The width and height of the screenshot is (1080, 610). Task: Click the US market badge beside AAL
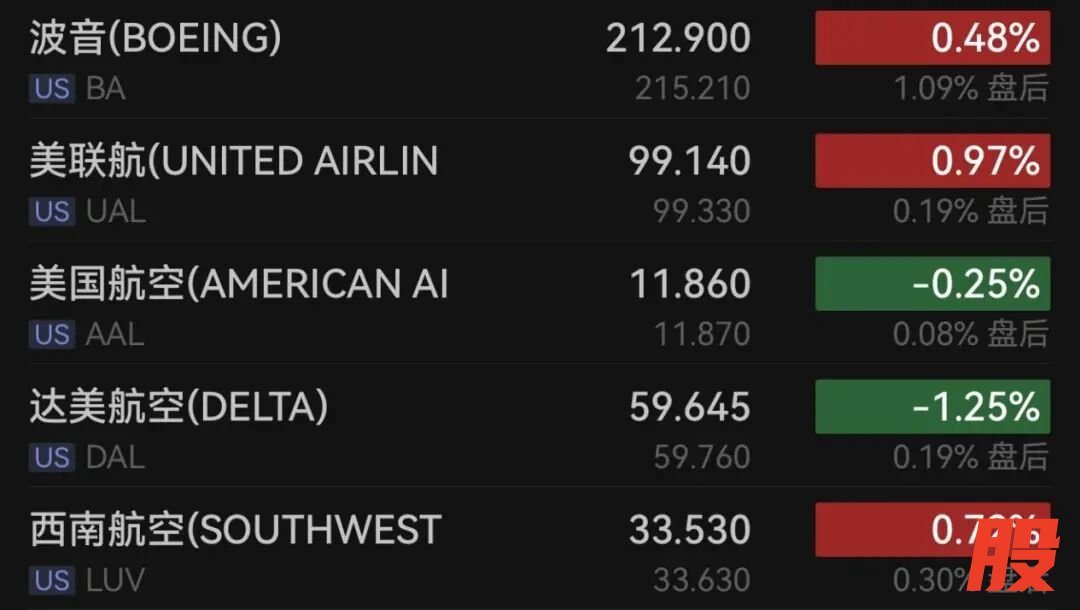52,335
